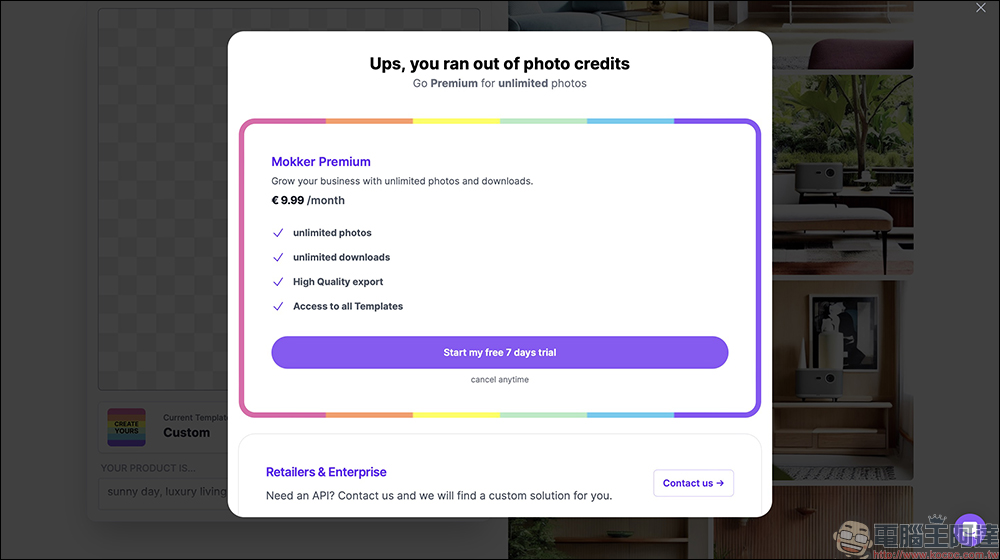
Task: Click the checkmark beside High Quality export
Action: click(278, 282)
